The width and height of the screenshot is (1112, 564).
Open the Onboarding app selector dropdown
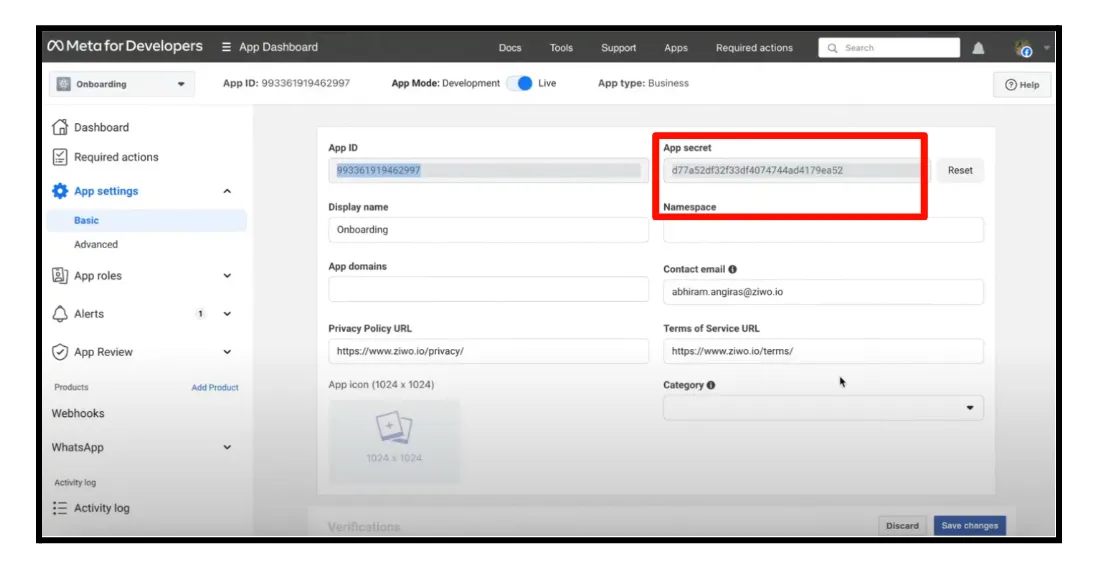pos(122,84)
